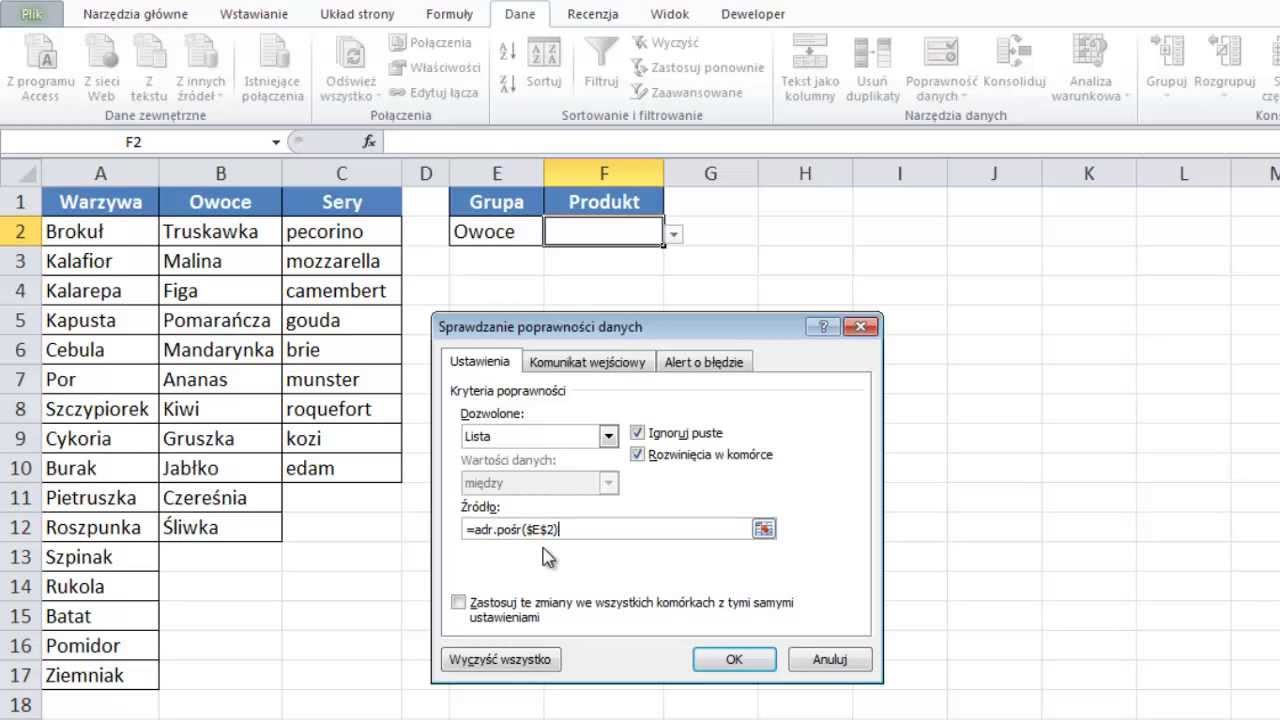Select cell containing mozzarella
The width and height of the screenshot is (1280, 720).
pyautogui.click(x=342, y=261)
